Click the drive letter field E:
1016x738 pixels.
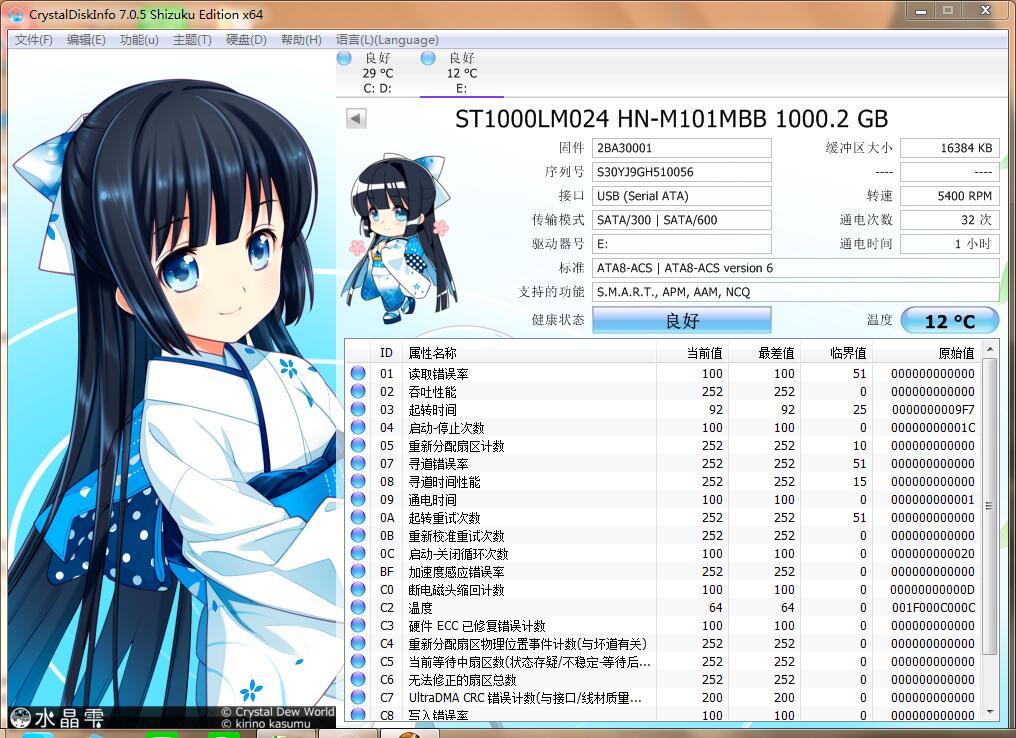[x=682, y=244]
